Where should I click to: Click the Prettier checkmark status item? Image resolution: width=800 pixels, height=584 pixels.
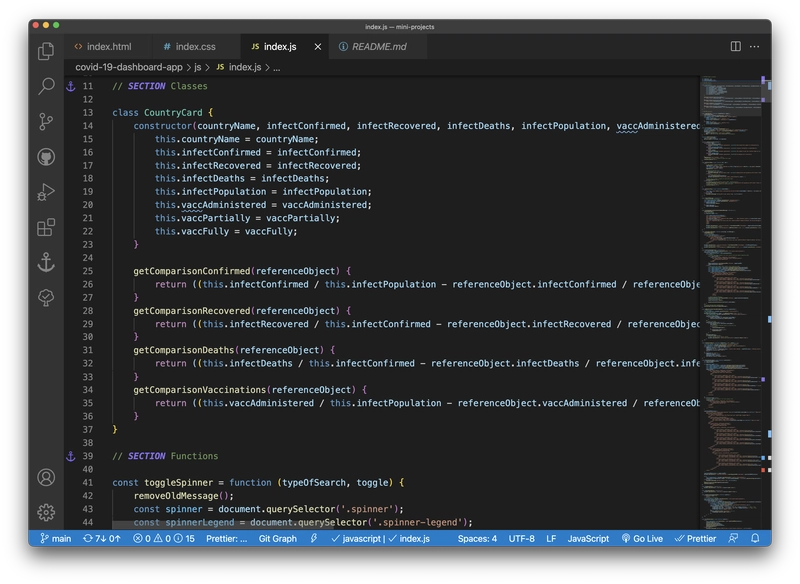[x=696, y=539]
